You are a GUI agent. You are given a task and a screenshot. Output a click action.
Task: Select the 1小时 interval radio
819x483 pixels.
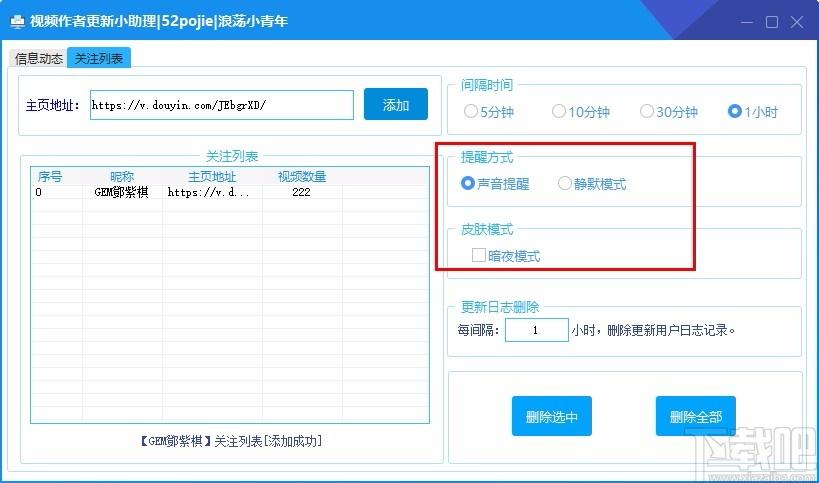coord(753,112)
